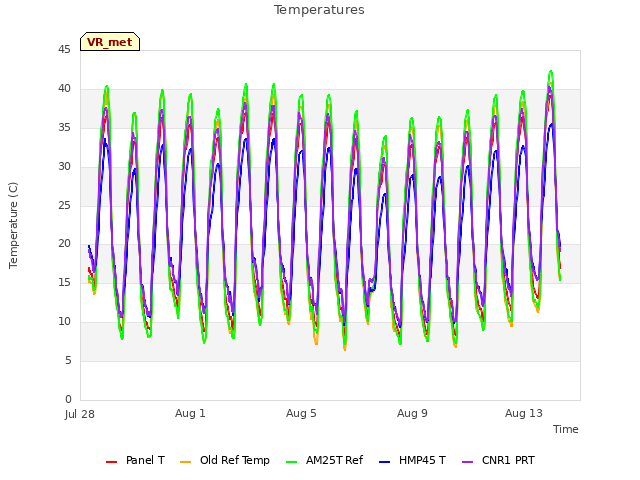This screenshot has width=640, height=480.
Task: Click the red Panel T color marker
Action: click(111, 462)
